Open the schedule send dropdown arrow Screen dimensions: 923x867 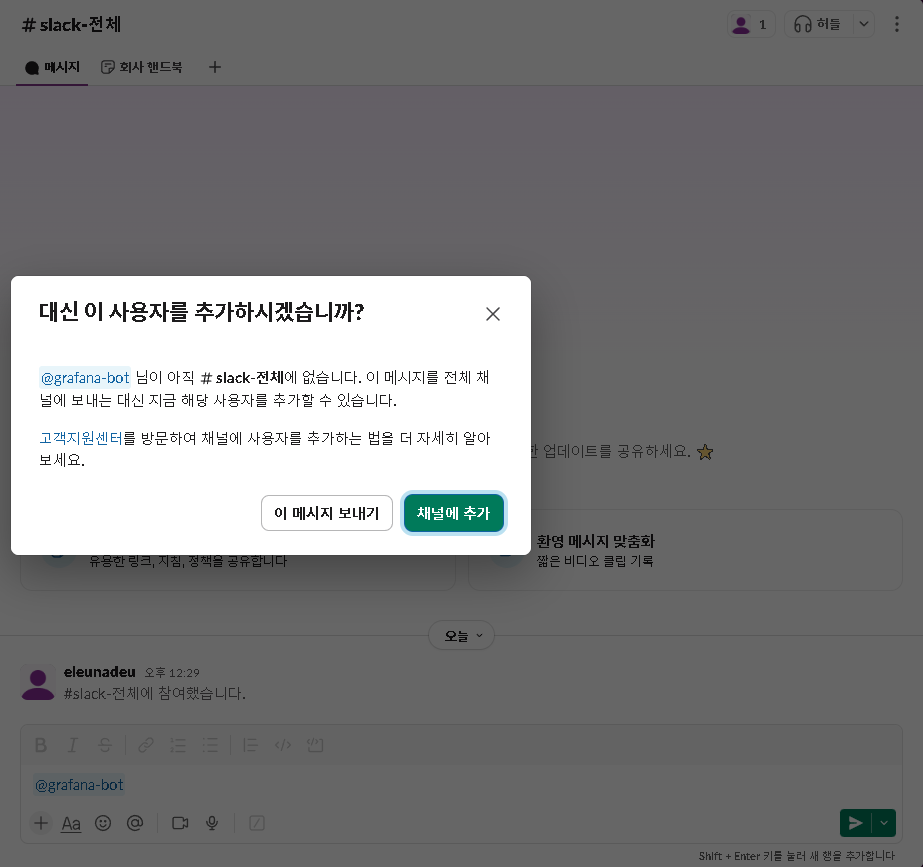[x=884, y=823]
